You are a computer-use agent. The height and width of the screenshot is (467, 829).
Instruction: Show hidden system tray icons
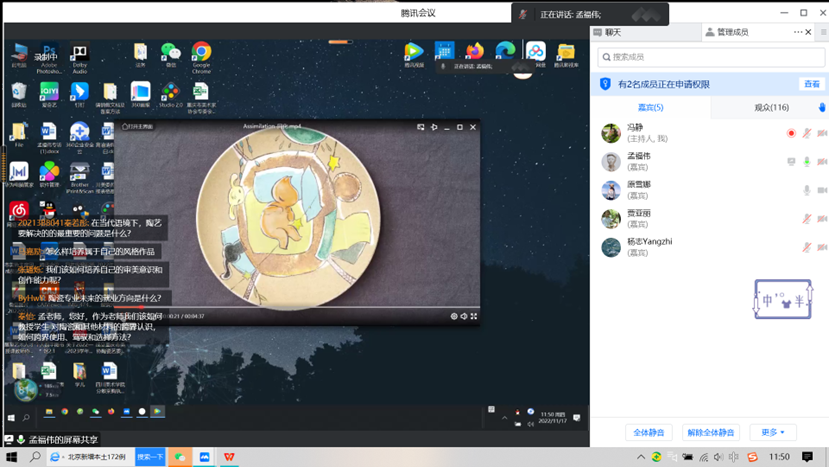[x=641, y=457]
